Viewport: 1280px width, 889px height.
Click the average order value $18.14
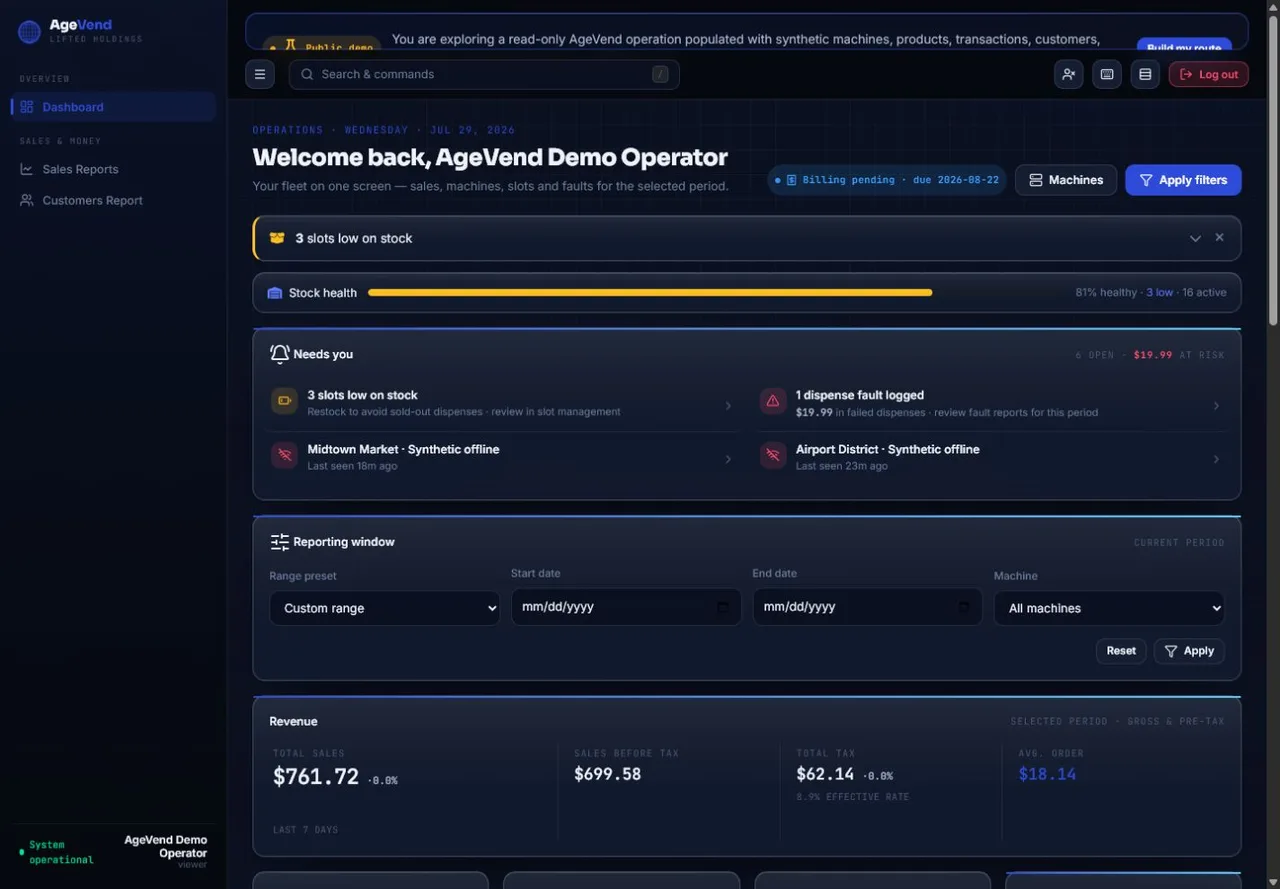coord(1047,774)
